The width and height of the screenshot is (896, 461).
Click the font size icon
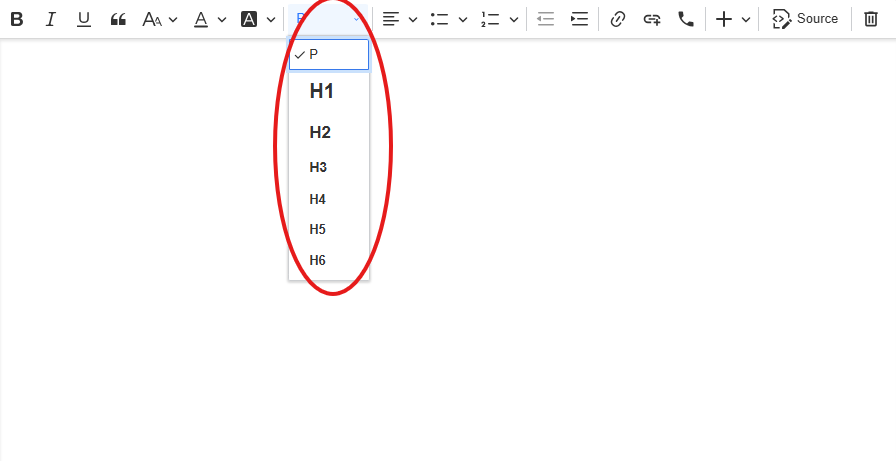(x=152, y=19)
